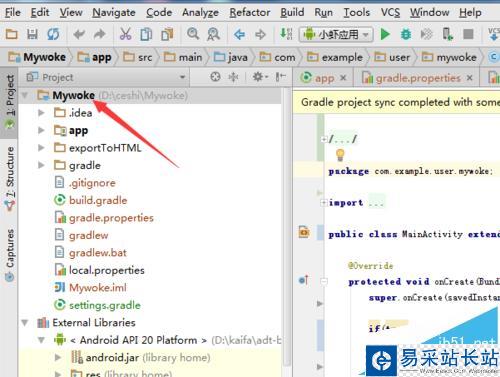500x377 pixels.
Task: Click the Project panel settings gear
Action: [259, 77]
